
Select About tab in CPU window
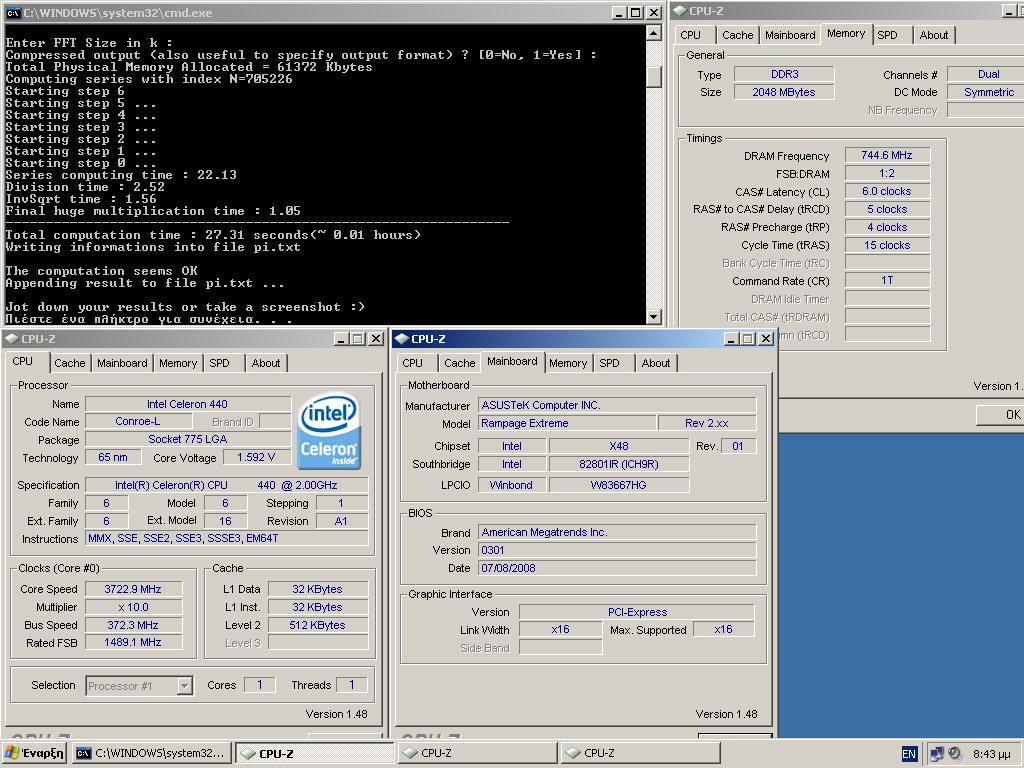click(266, 363)
